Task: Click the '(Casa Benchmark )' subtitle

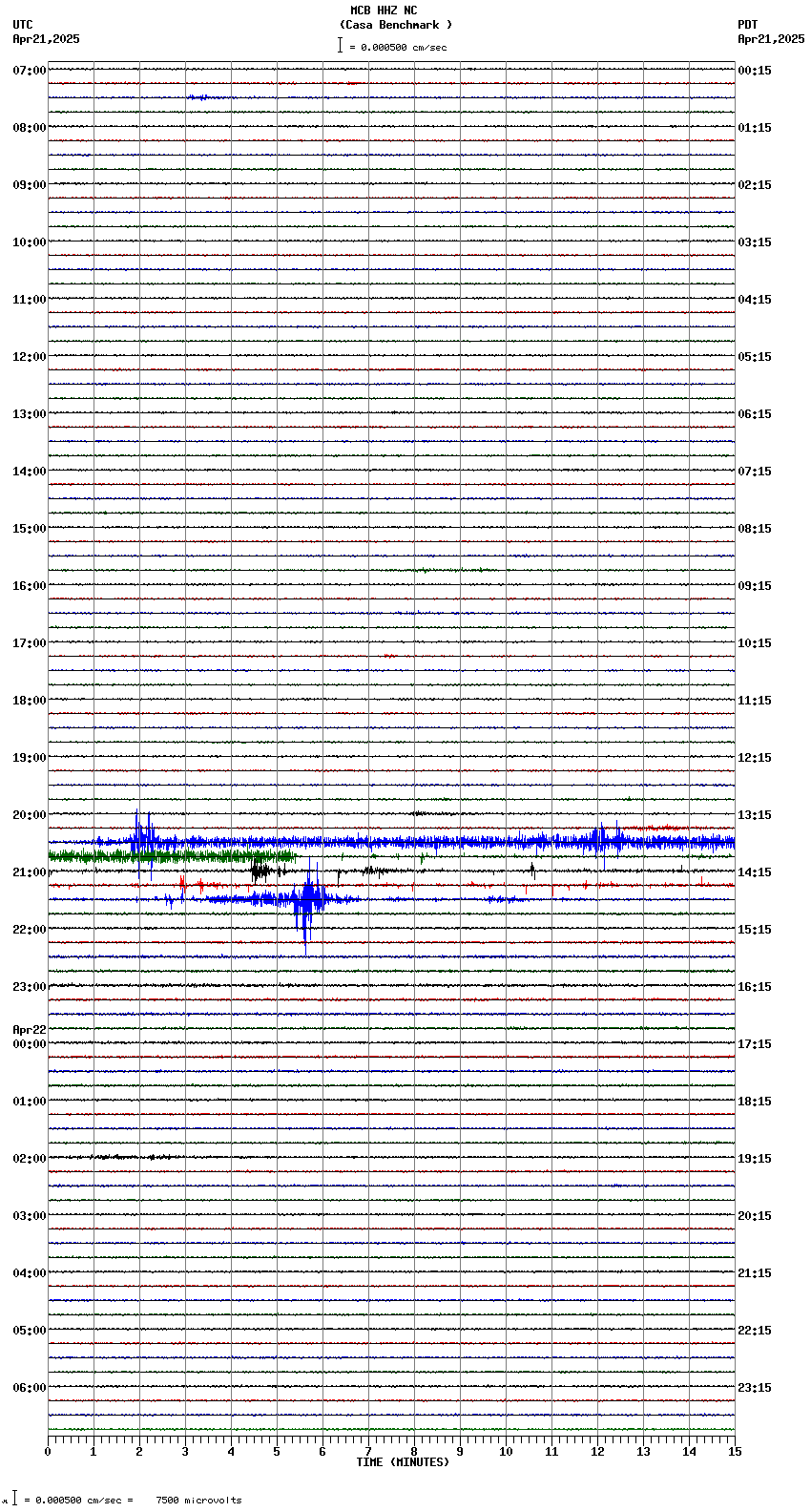Action: point(395,25)
